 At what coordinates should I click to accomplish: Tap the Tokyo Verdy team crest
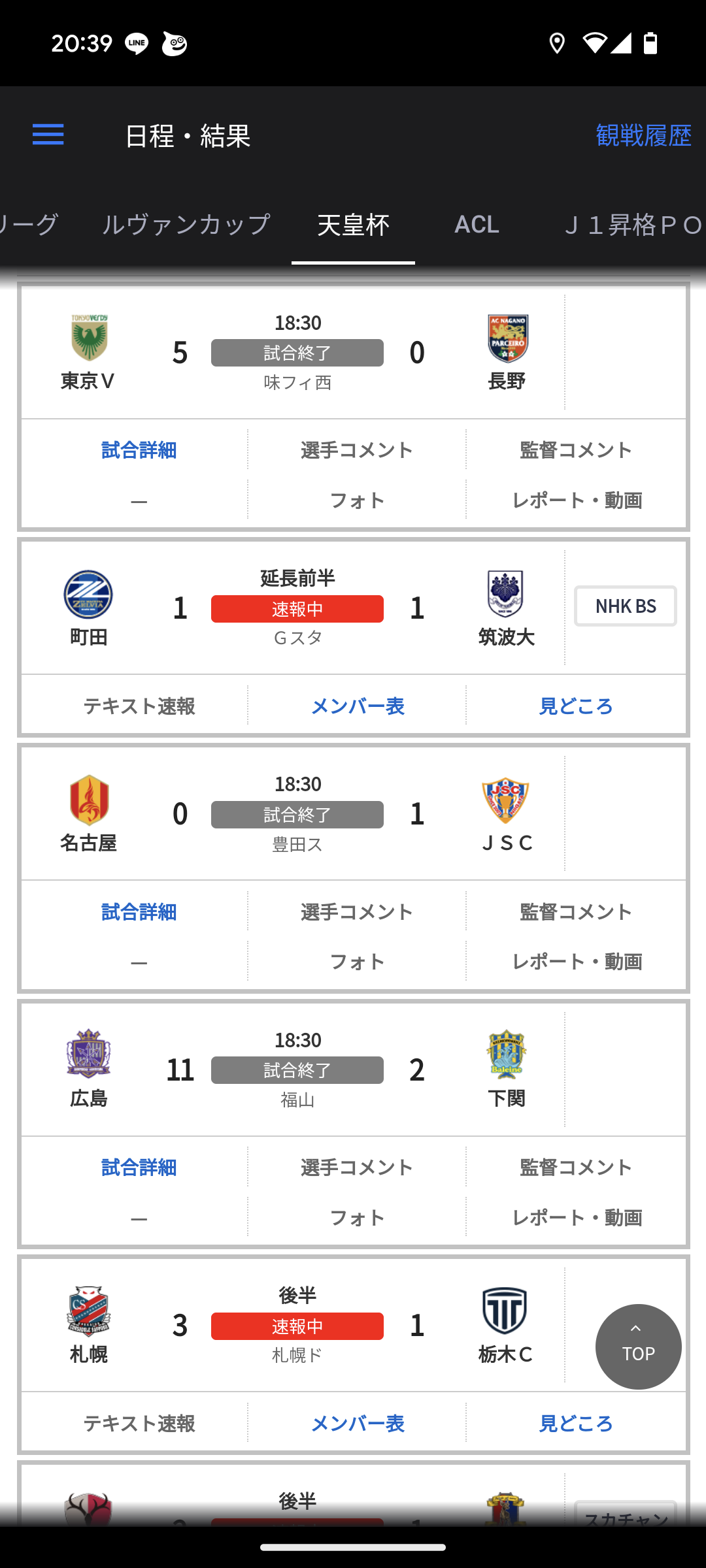(89, 338)
